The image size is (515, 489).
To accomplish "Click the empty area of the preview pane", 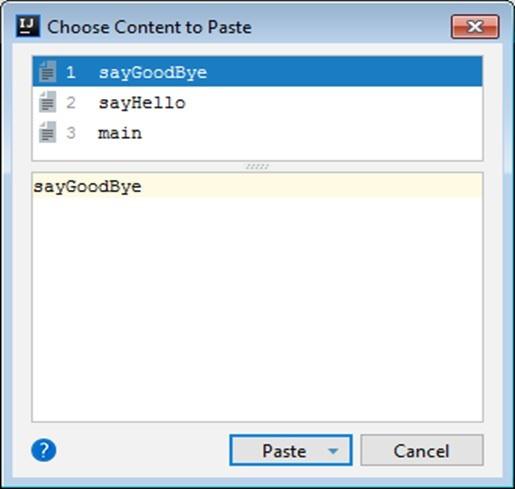I will point(257,308).
